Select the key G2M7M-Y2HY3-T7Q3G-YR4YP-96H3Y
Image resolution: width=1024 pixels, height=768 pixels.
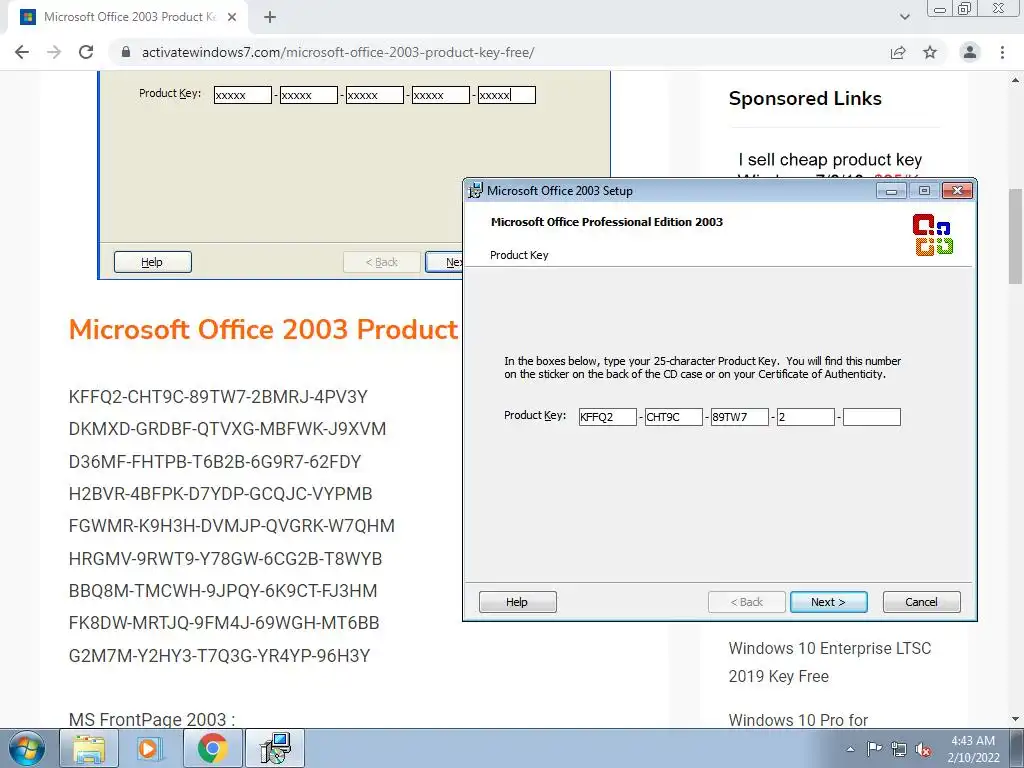click(219, 656)
